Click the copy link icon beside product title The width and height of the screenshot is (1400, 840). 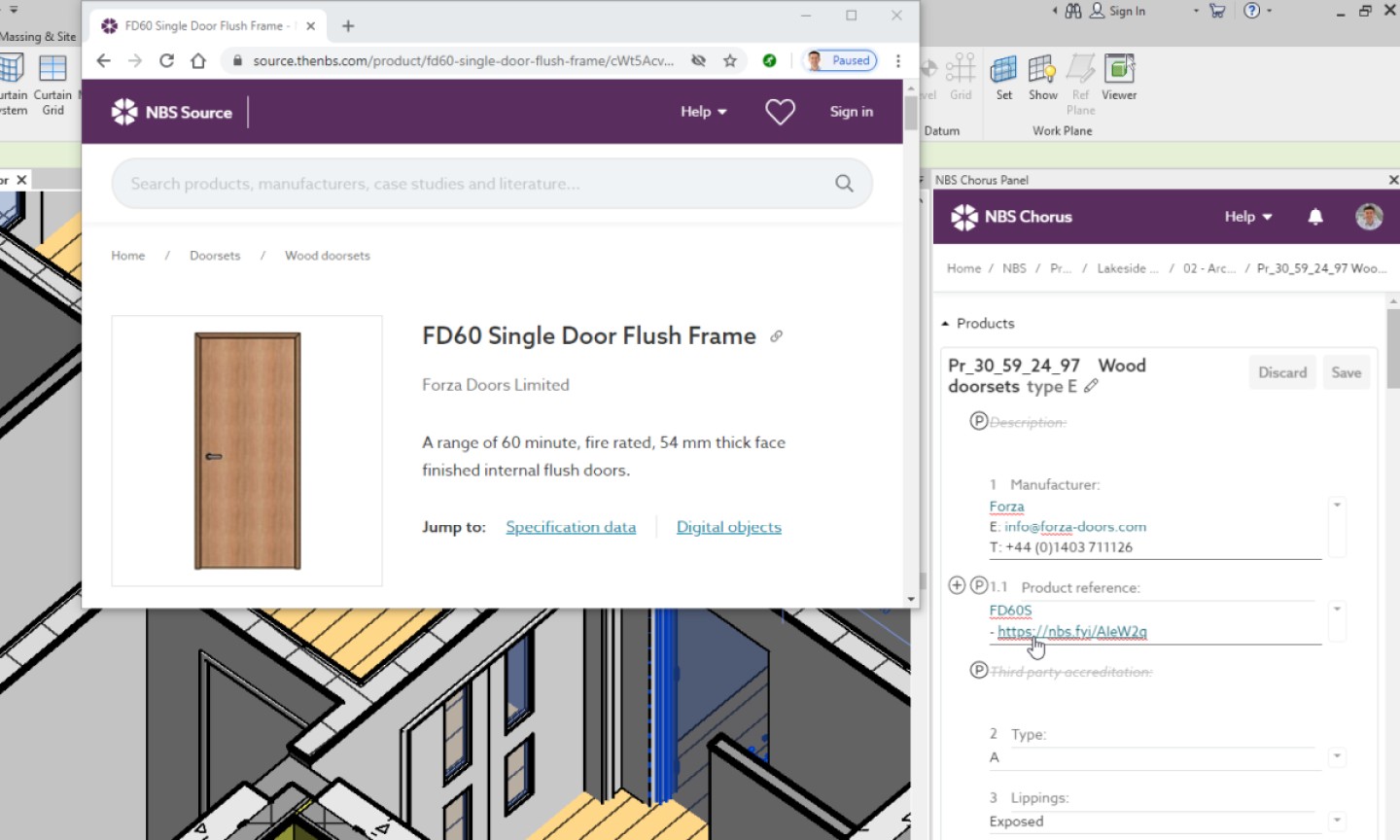point(776,336)
